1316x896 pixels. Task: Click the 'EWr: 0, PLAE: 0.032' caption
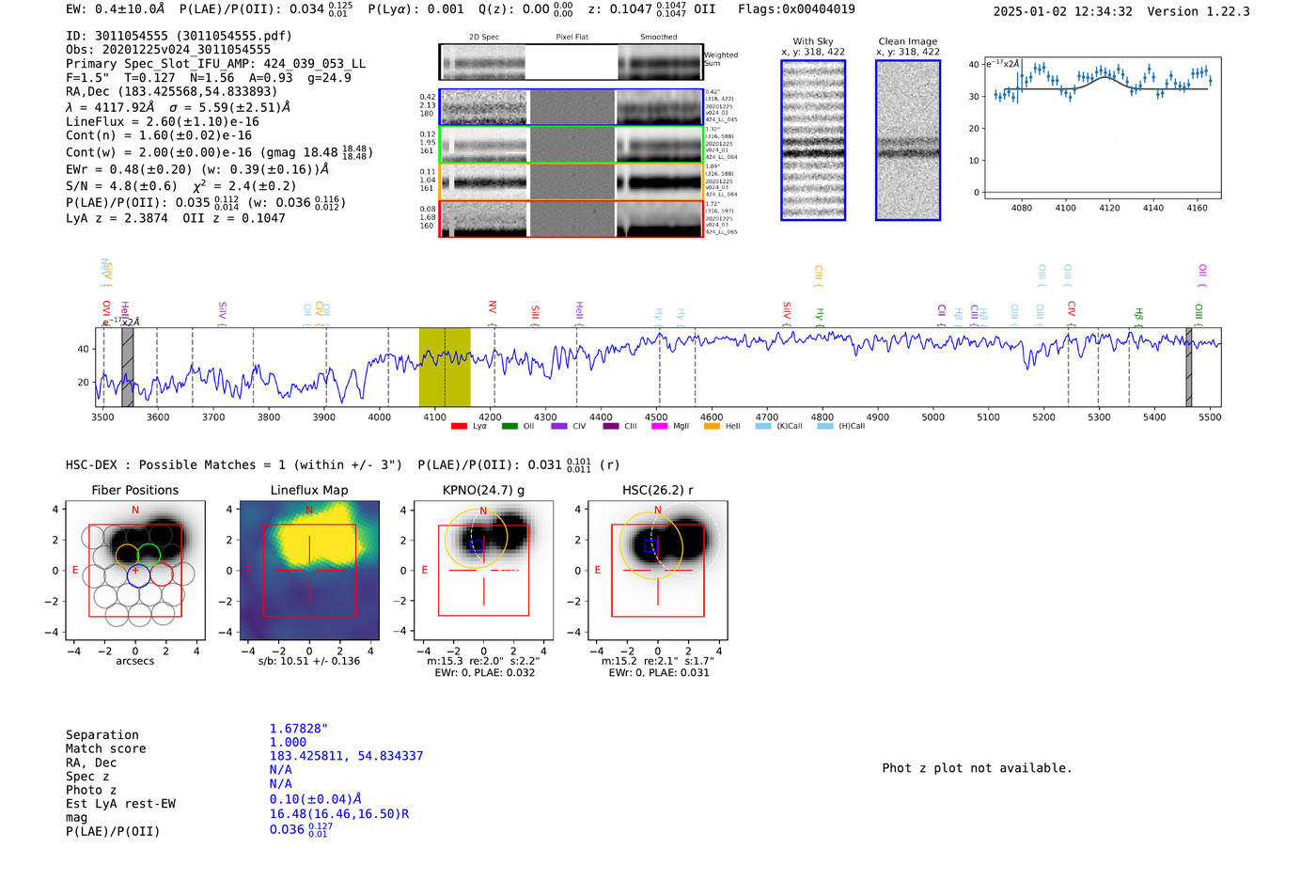[485, 672]
